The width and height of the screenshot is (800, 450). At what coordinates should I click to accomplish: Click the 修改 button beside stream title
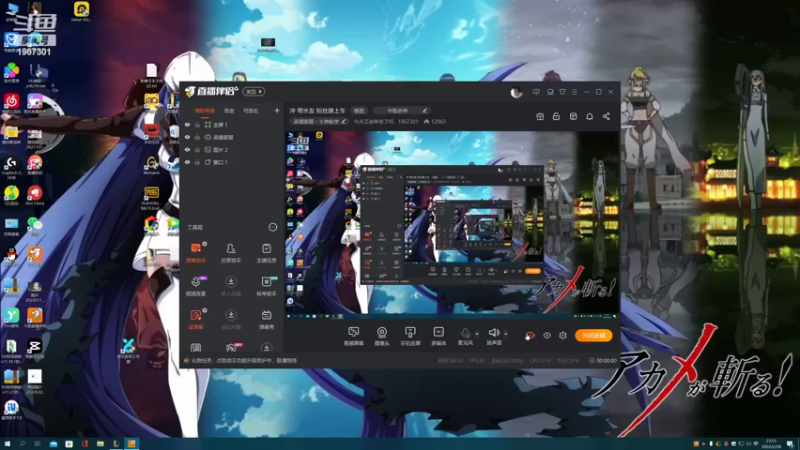[x=359, y=110]
